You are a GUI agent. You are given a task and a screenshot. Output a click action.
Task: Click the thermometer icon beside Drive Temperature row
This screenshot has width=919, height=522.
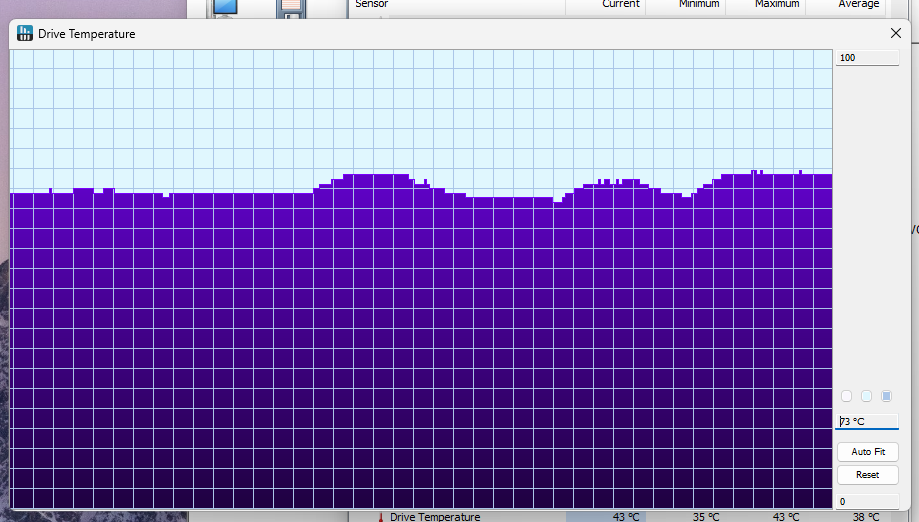(x=380, y=517)
